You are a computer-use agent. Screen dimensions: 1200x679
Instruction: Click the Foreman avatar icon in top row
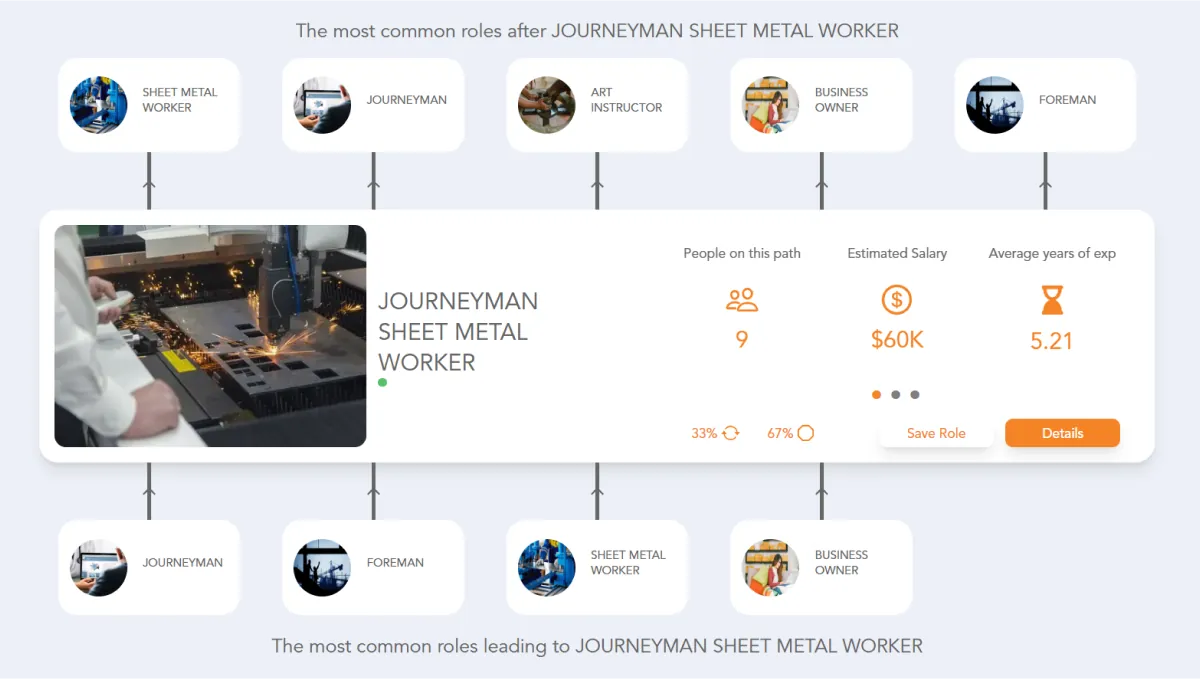click(995, 104)
